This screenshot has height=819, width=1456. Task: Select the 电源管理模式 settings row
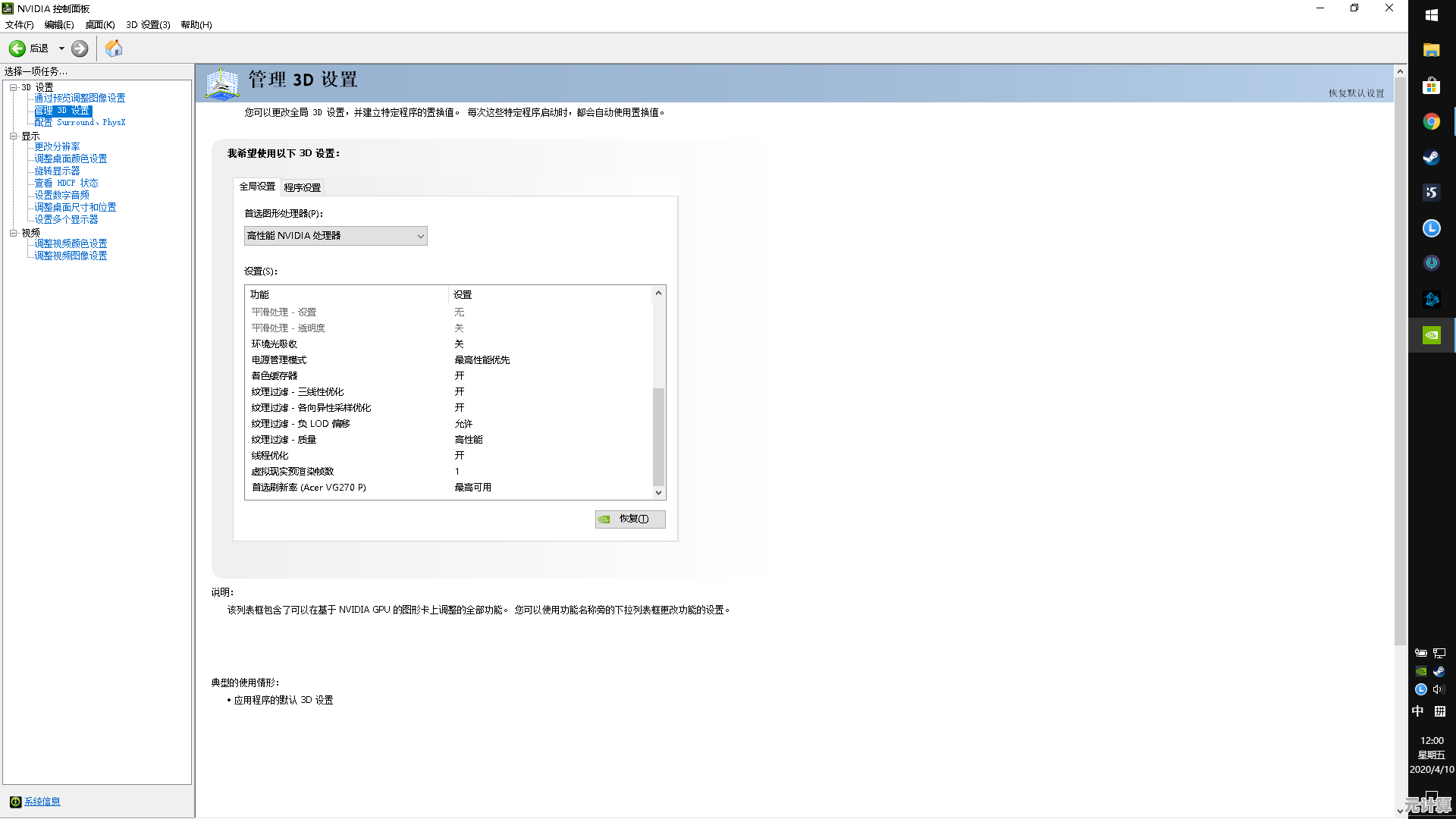tap(278, 359)
